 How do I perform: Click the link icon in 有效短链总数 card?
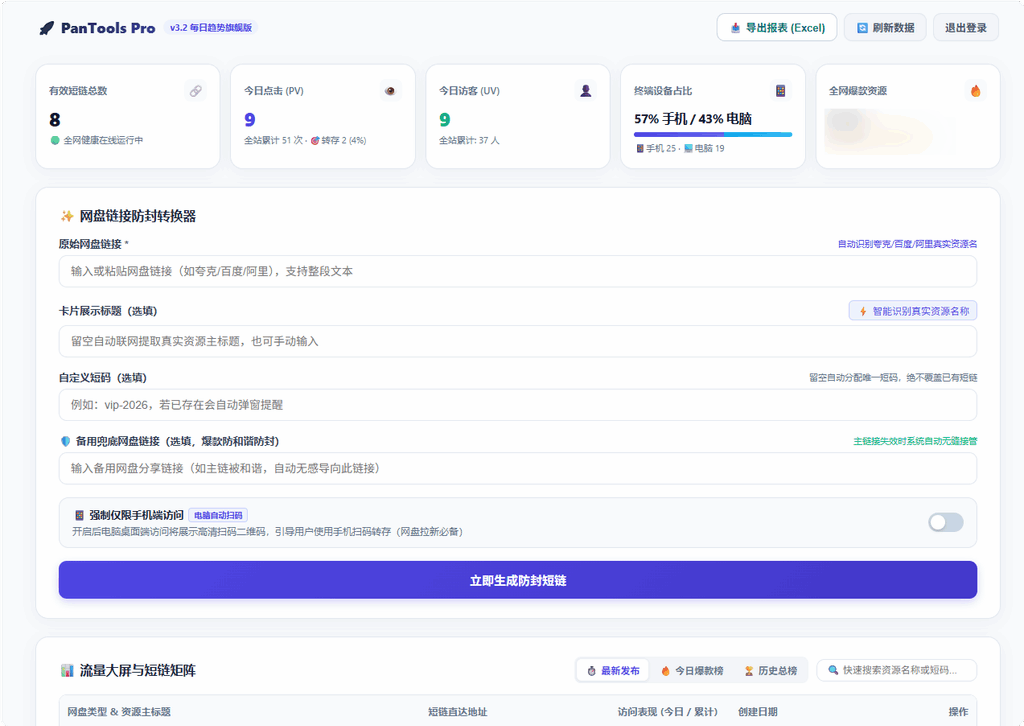195,91
